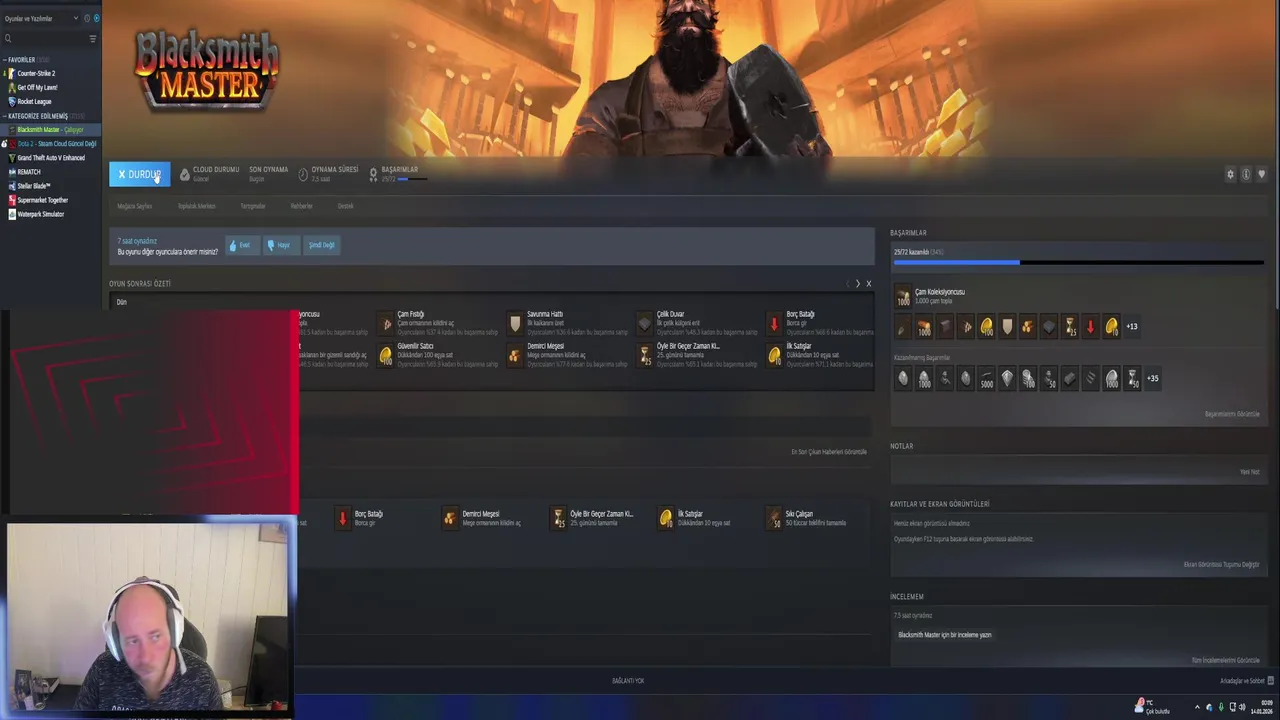Go to next page of post-game summary

click(857, 284)
